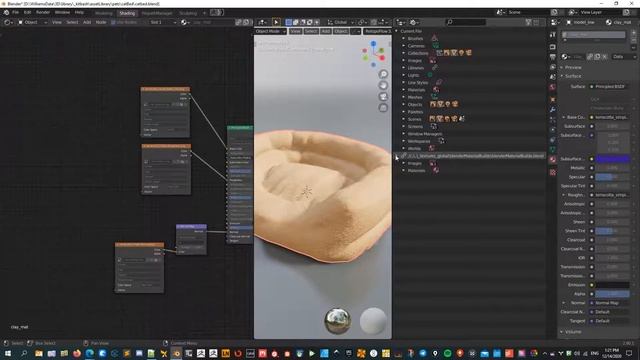Open the material Slot 1 dropdown
The height and width of the screenshot is (360, 640).
(x=162, y=22)
